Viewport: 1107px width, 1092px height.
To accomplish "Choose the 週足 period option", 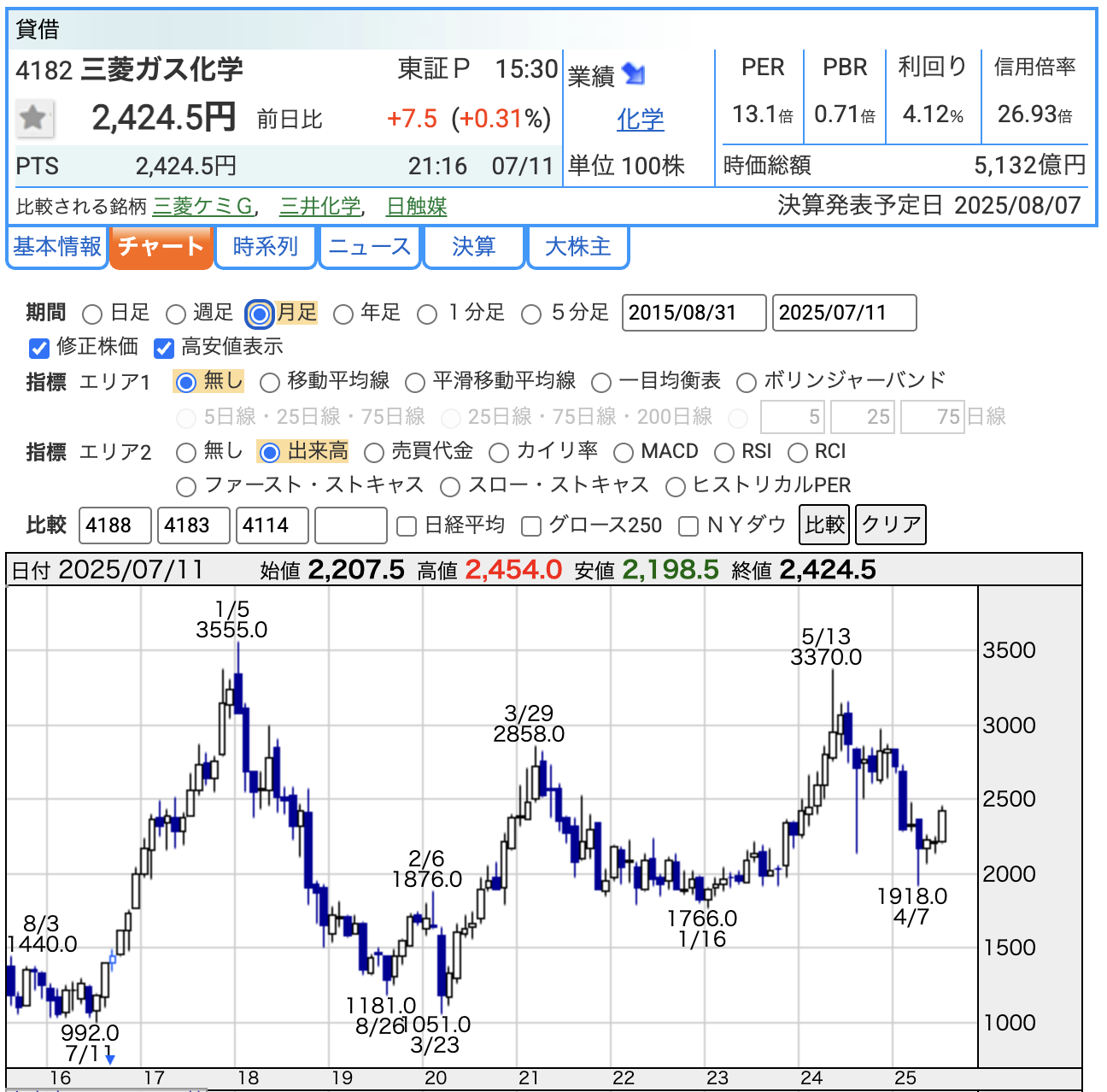I will 176,314.
